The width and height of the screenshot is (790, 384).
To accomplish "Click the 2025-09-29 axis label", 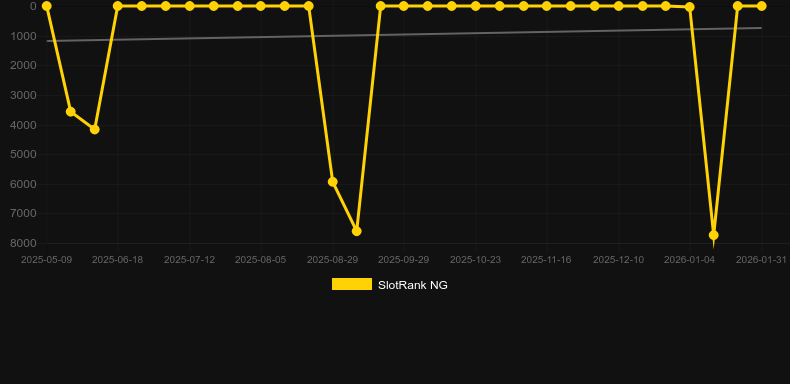I will [404, 260].
